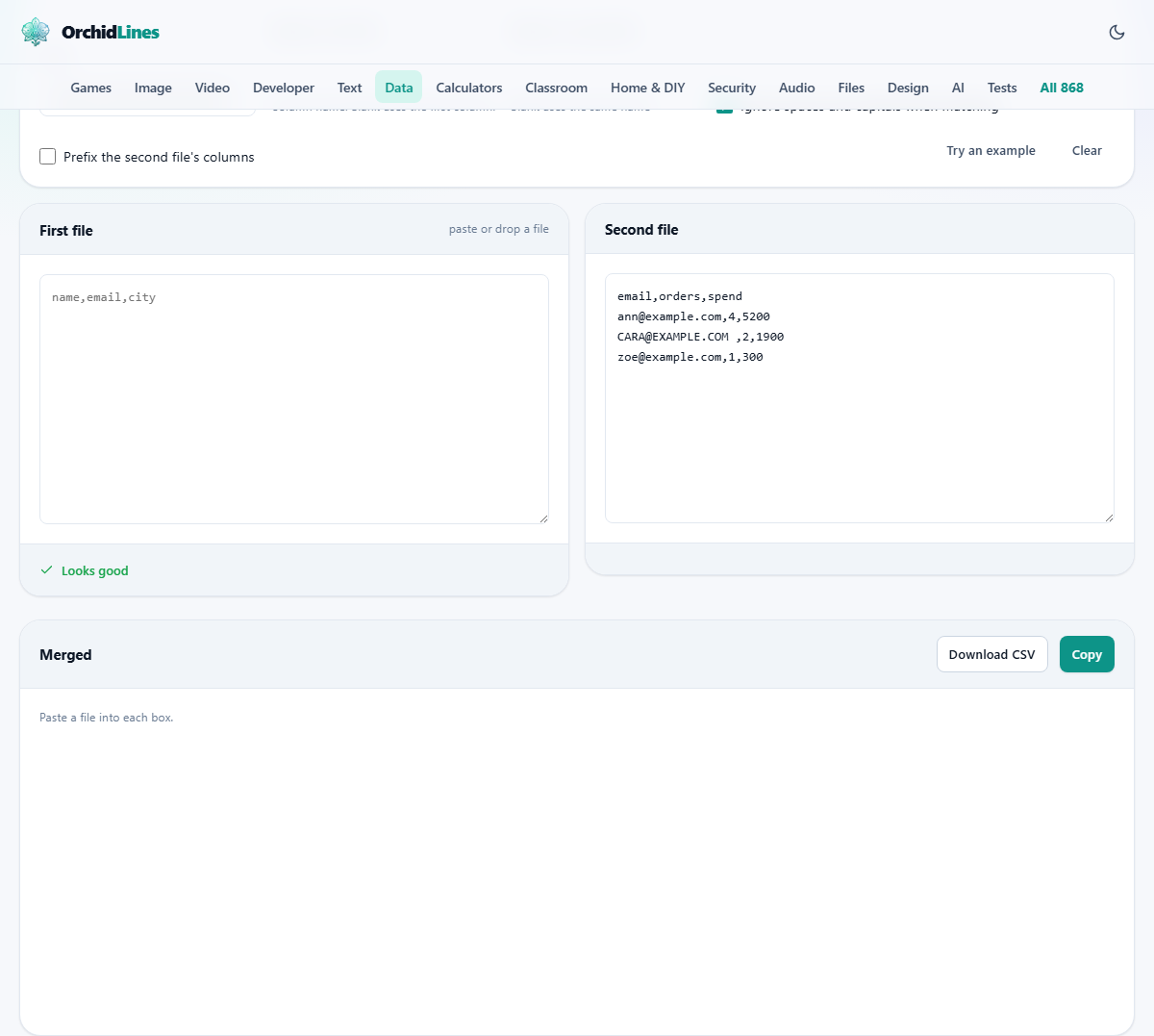Screen dimensions: 1154x1036
Task: Open the OrchidLines home link text
Action: pos(111,32)
